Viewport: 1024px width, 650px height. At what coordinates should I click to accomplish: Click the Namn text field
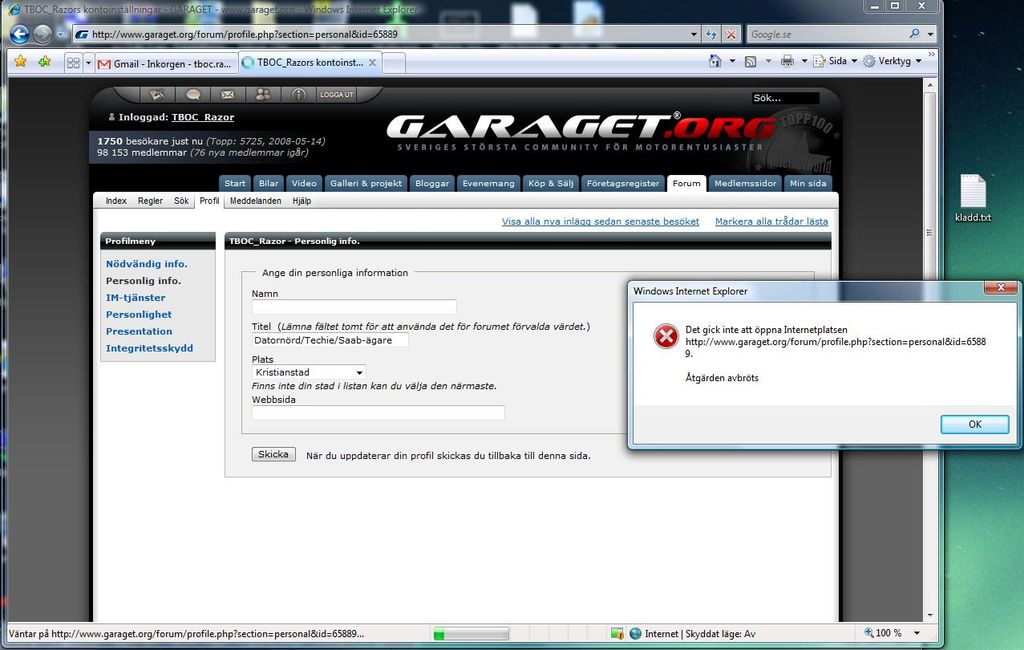tap(354, 306)
